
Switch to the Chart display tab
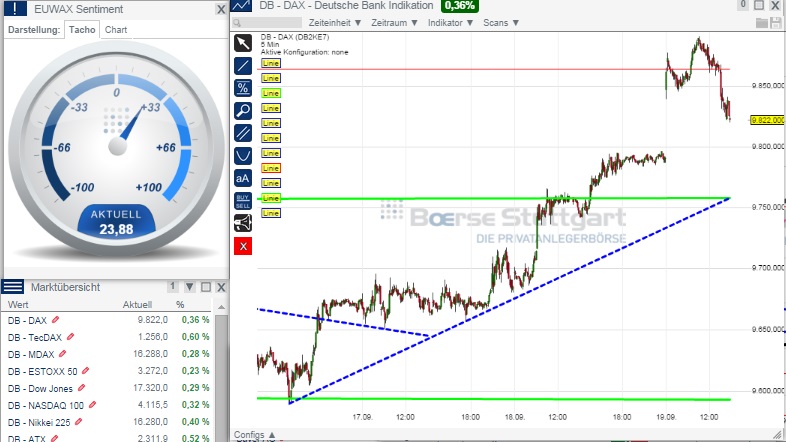[116, 30]
